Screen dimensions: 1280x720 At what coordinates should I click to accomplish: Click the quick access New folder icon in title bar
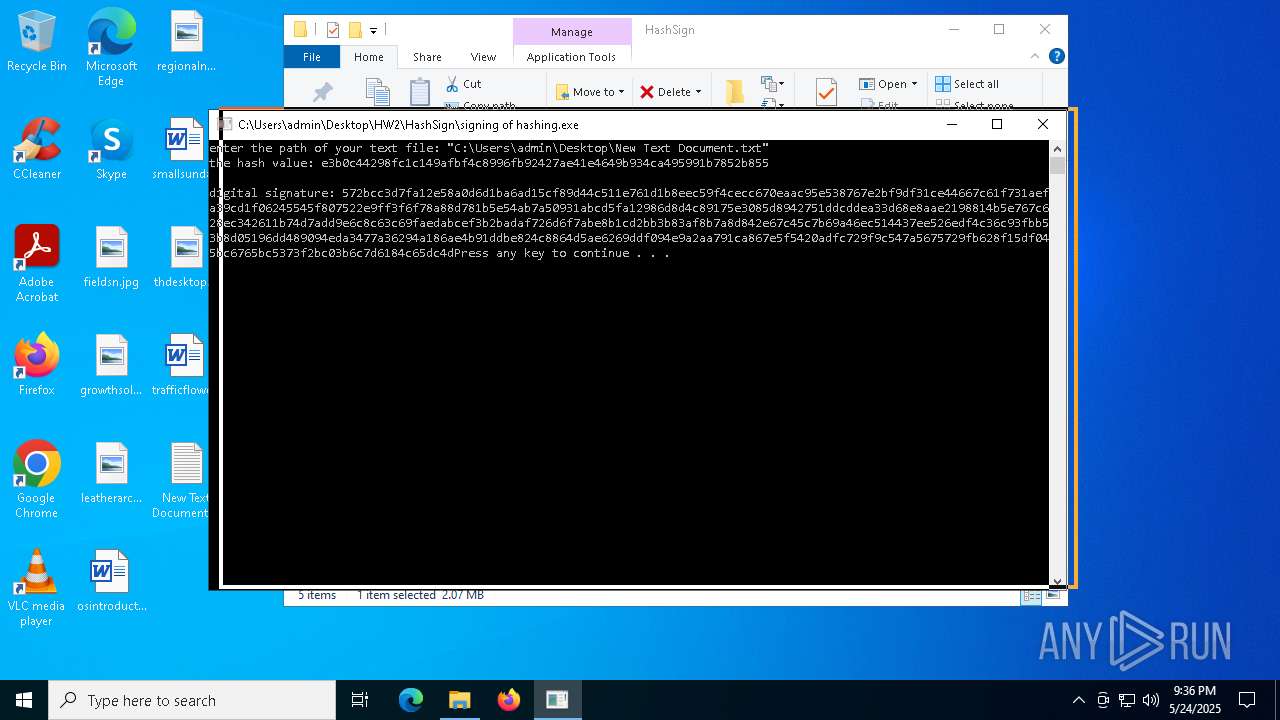click(x=354, y=30)
